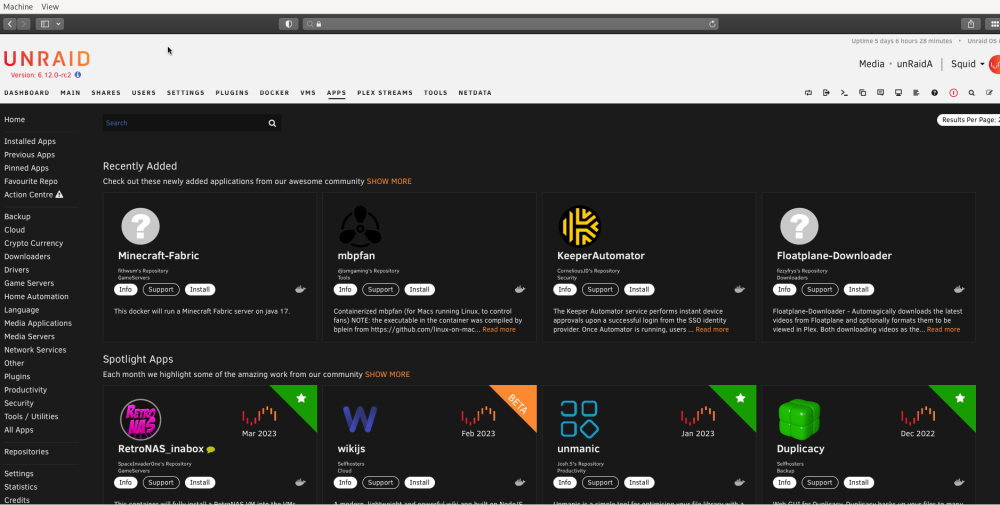1000x505 pixels.
Task: Click the two-arrows reload icon in Unraid toolbar
Action: tap(808, 93)
